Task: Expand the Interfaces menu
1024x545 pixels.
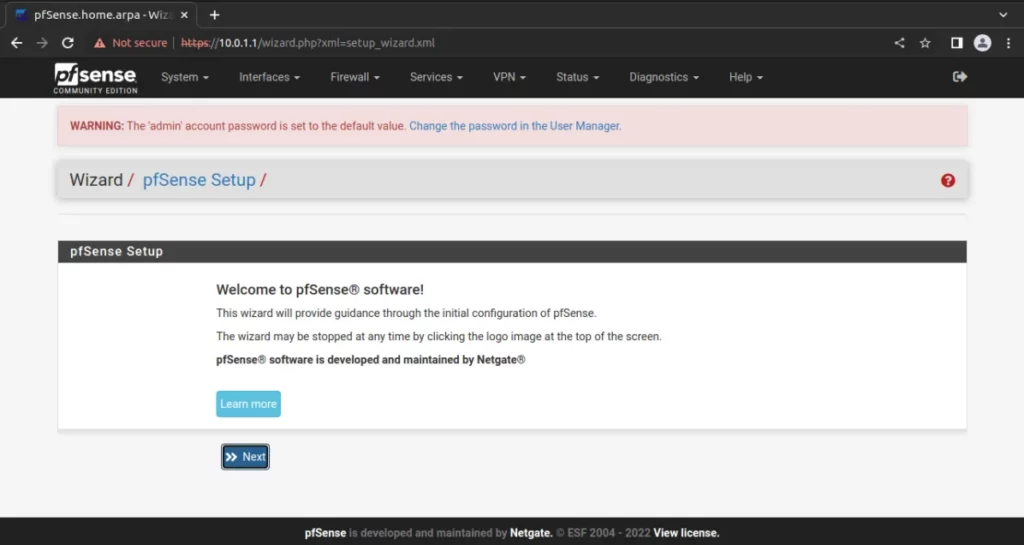Action: pos(269,77)
